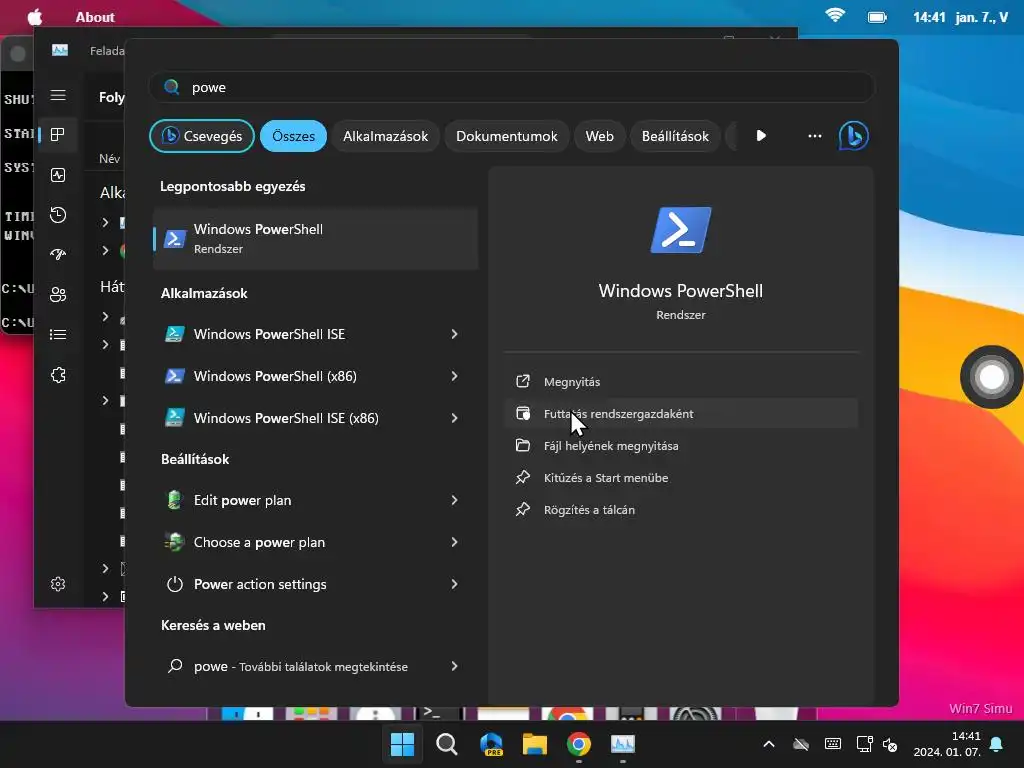Open the three-dots more options menu
The width and height of the screenshot is (1024, 768).
814,136
